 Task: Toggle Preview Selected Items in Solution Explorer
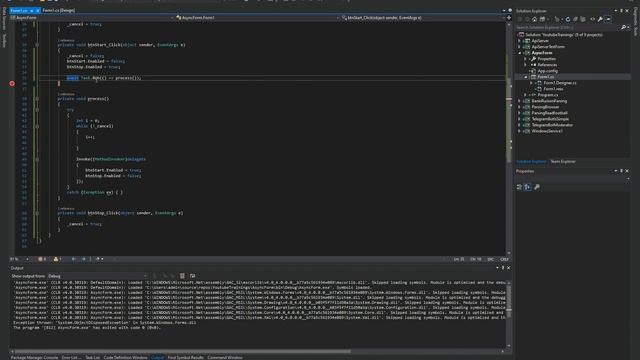(608, 19)
